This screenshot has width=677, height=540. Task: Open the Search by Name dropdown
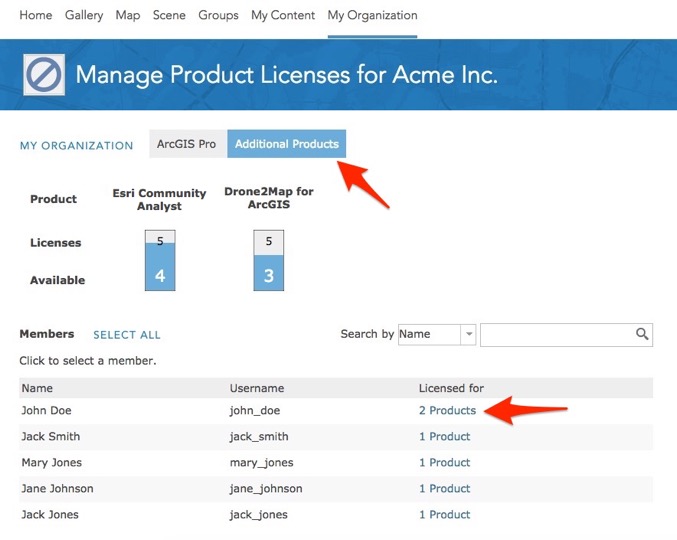point(436,334)
